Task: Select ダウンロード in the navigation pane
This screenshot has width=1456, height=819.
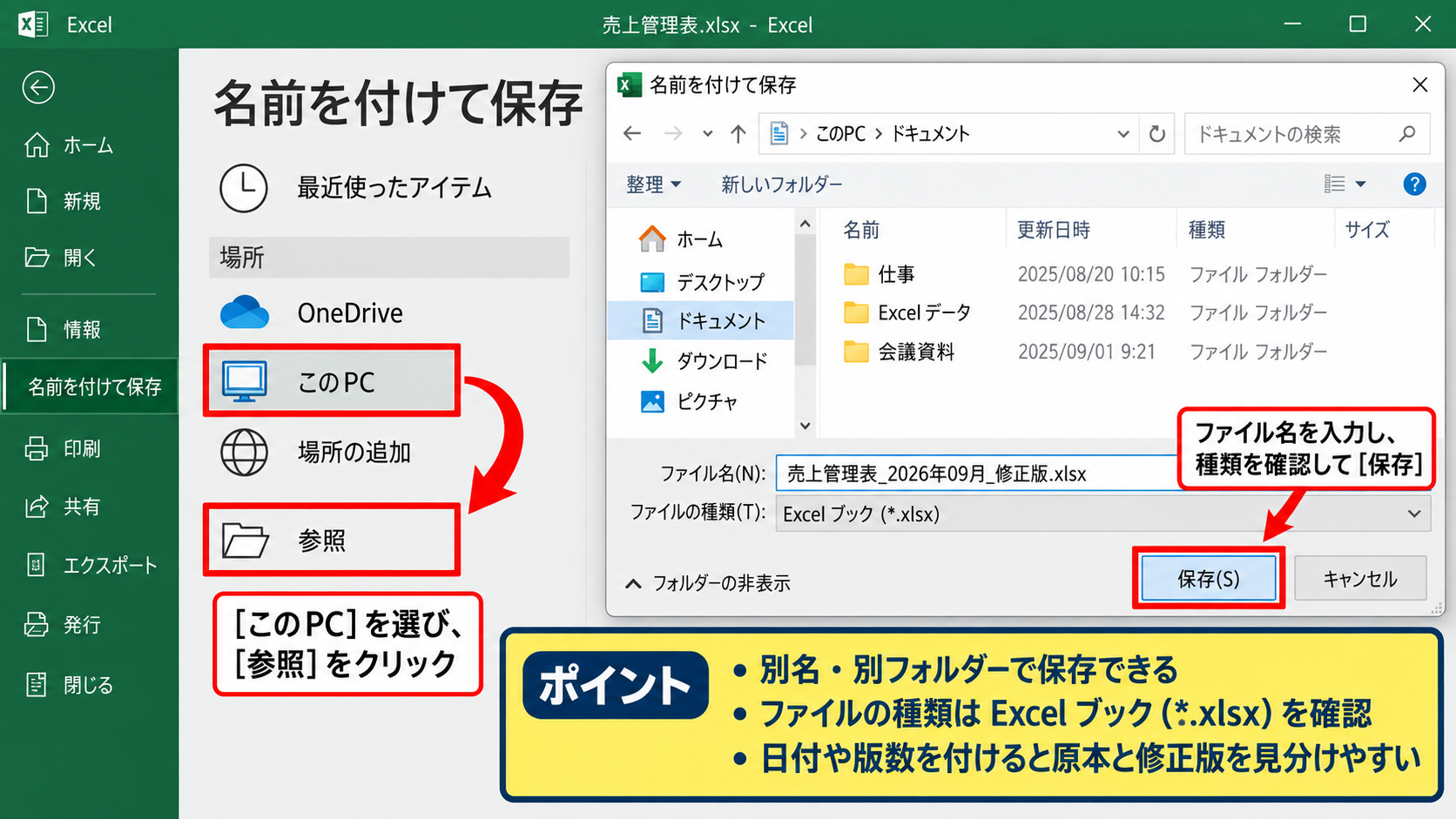Action: [704, 360]
